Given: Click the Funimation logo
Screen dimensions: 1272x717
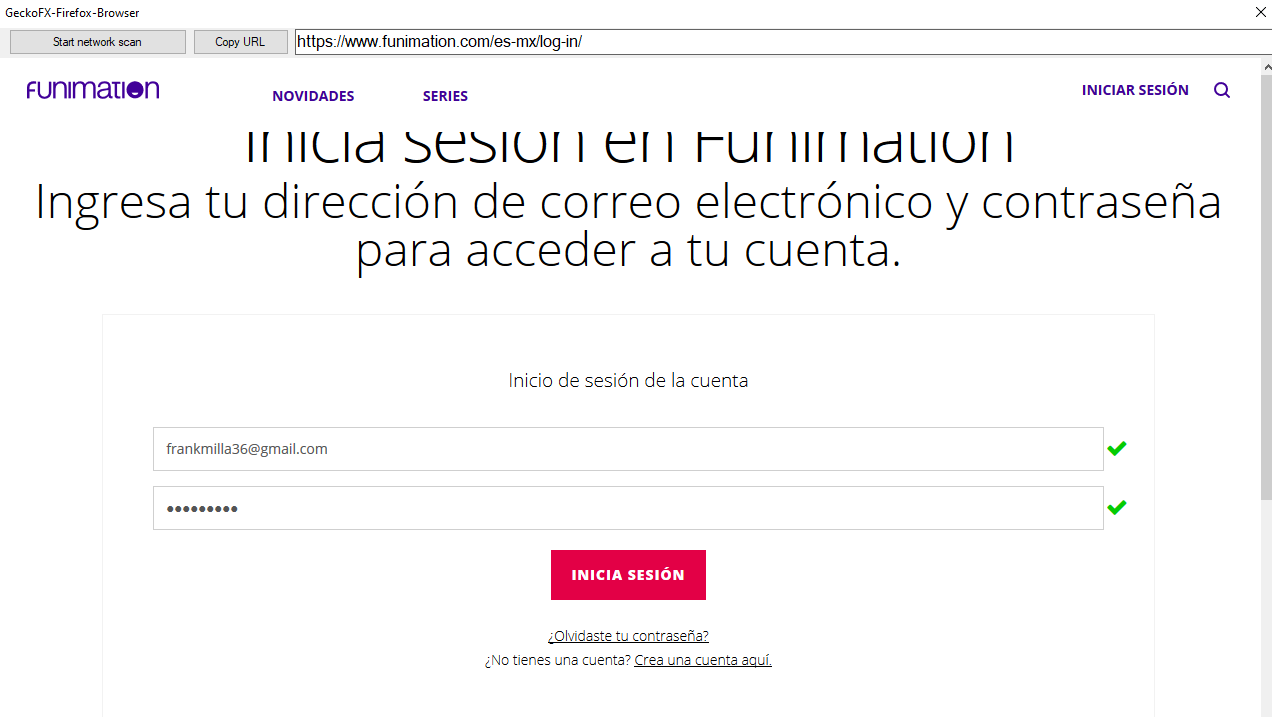Looking at the screenshot, I should point(93,90).
